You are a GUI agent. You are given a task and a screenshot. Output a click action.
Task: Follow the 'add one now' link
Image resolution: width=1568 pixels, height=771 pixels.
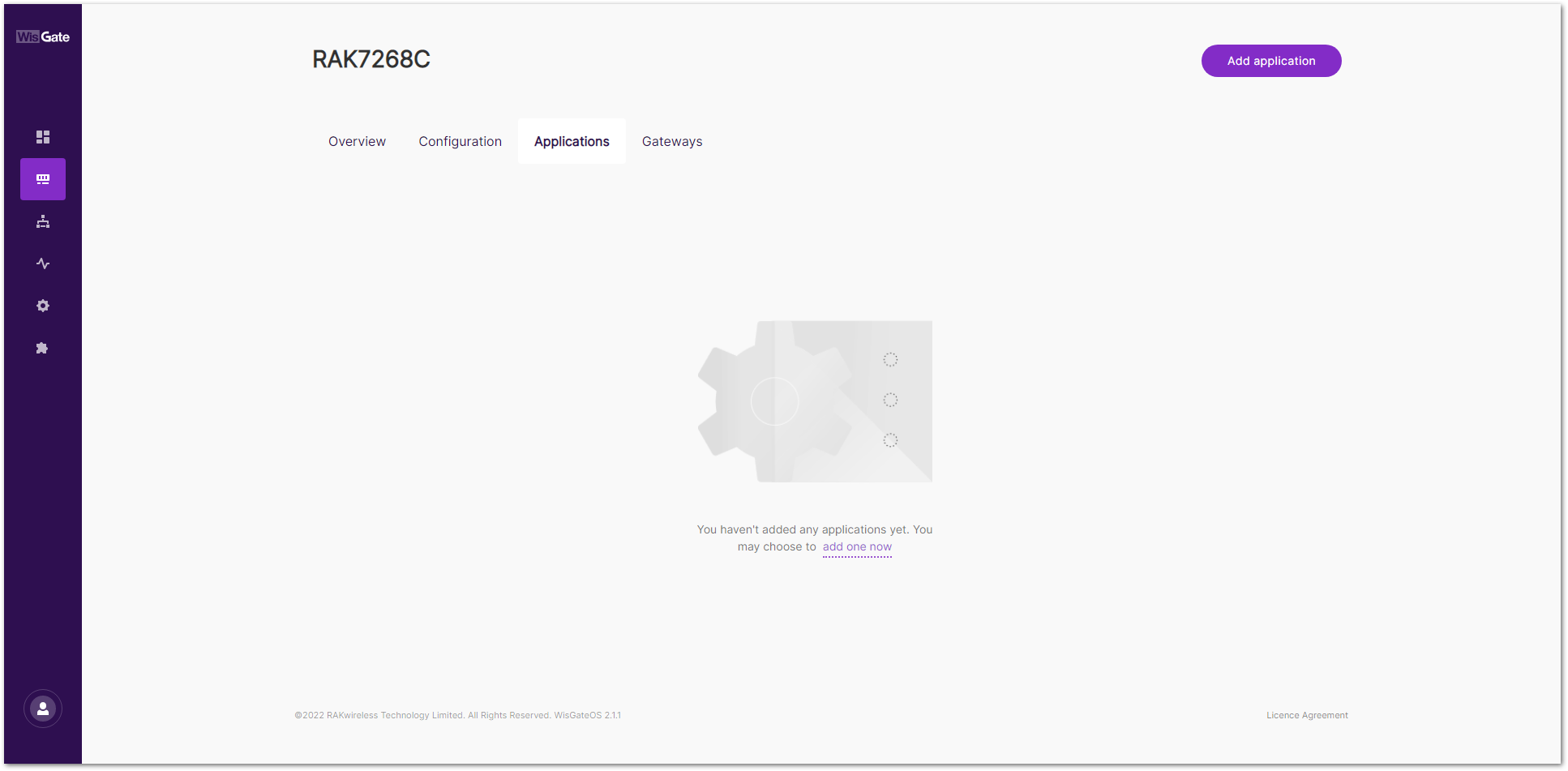857,547
